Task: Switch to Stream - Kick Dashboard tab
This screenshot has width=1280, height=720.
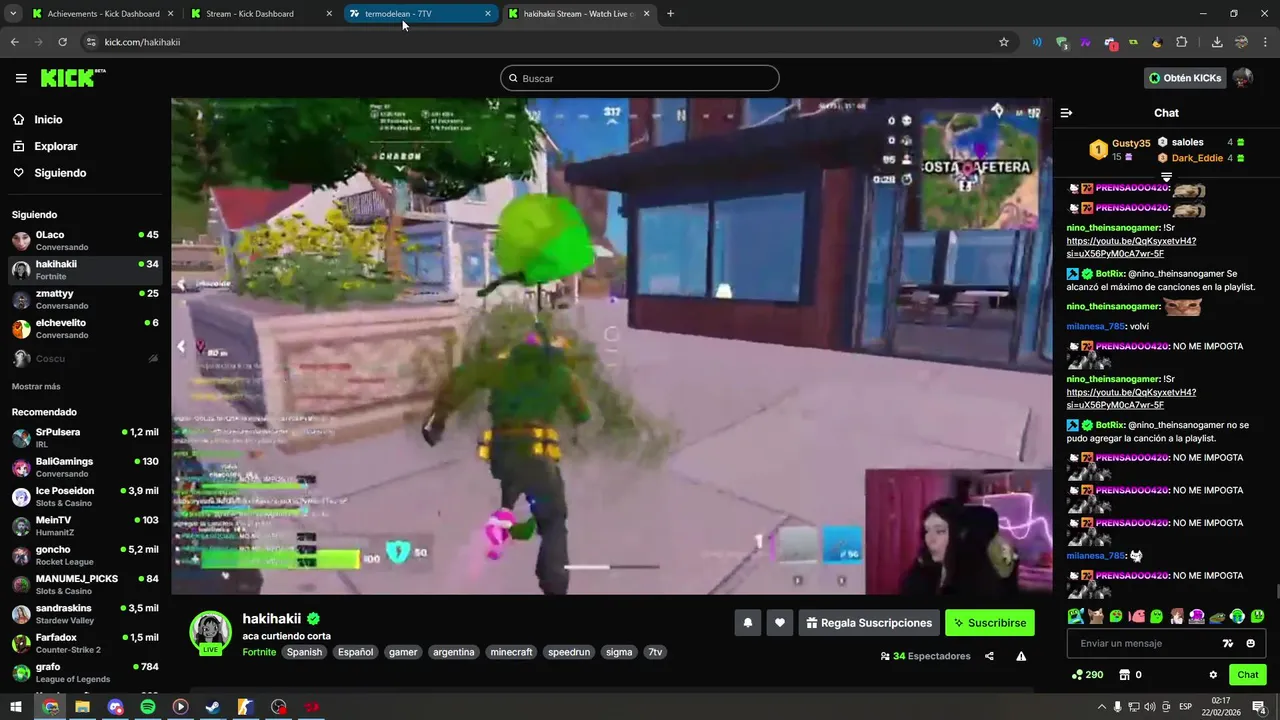Action: click(262, 14)
